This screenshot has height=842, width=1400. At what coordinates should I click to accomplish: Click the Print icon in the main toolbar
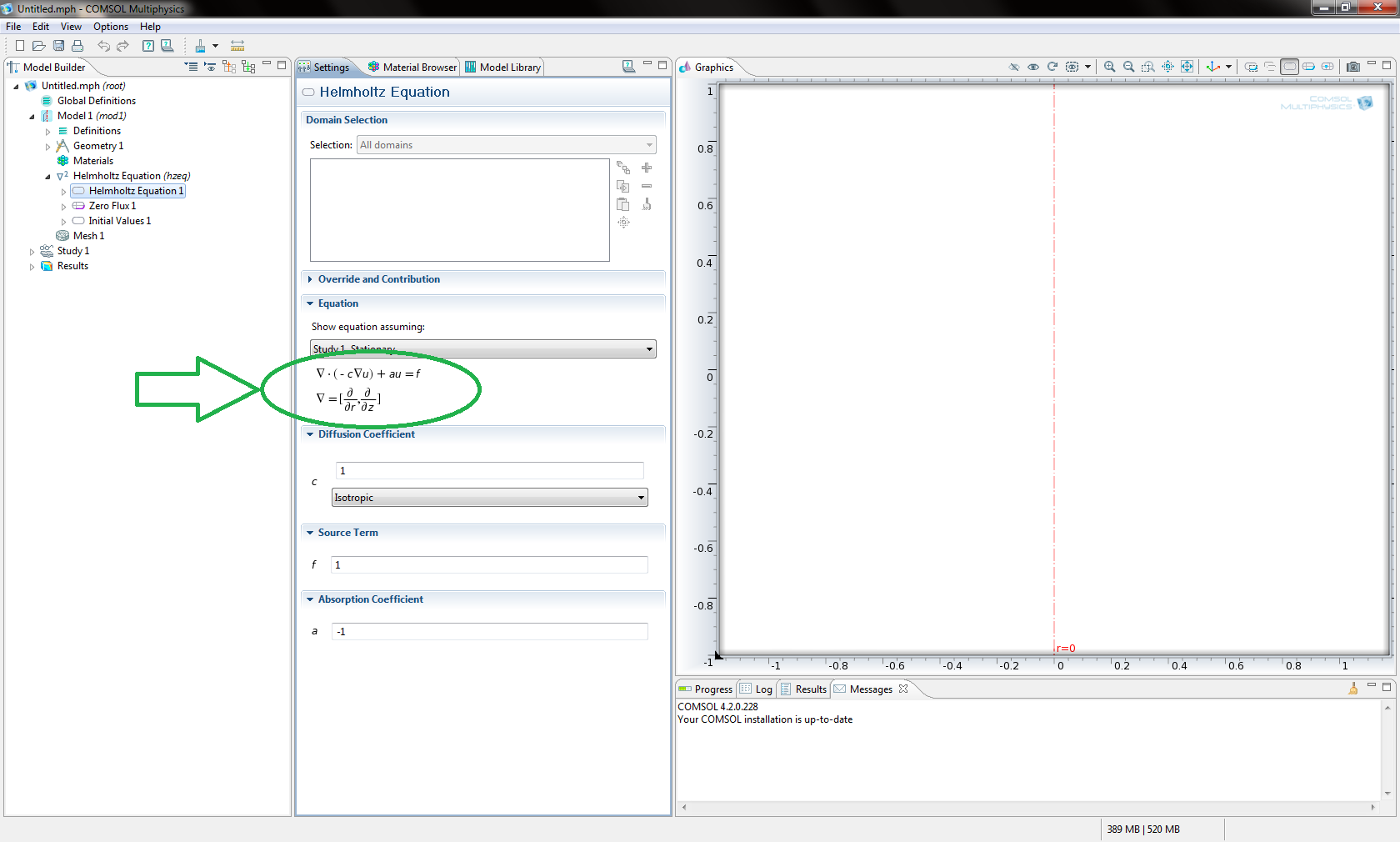pos(77,46)
